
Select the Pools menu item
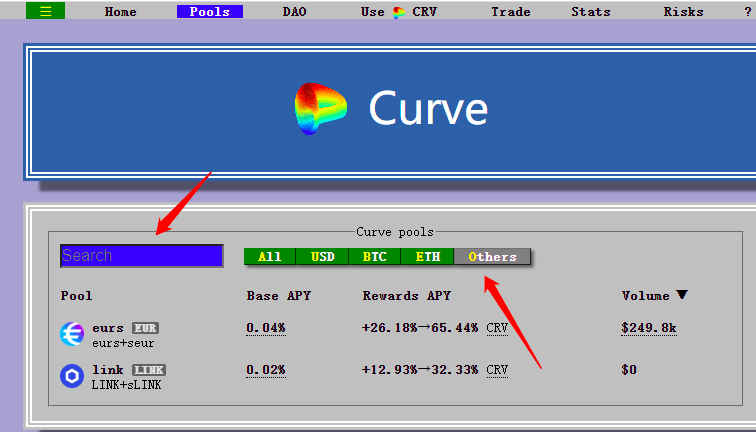click(x=210, y=12)
